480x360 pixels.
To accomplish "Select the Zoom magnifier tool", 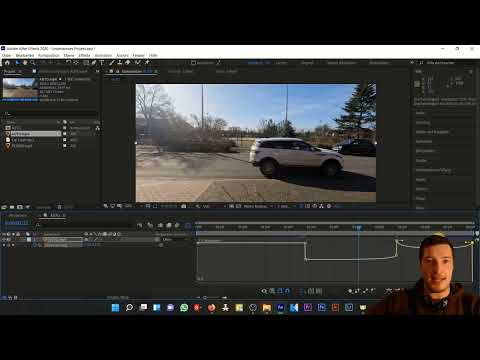I will click(33, 63).
